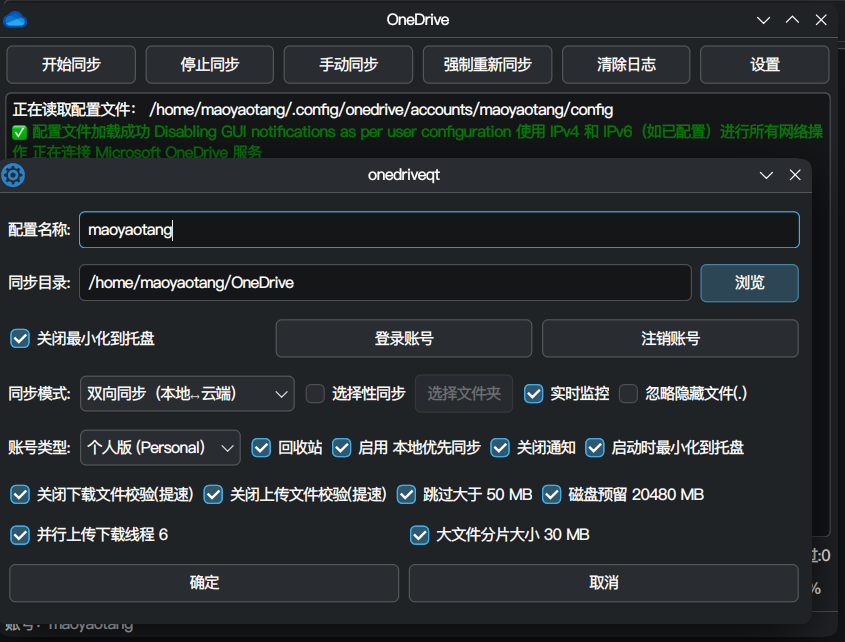
Task: Toggle 实时监控 checkbox
Action: click(534, 394)
